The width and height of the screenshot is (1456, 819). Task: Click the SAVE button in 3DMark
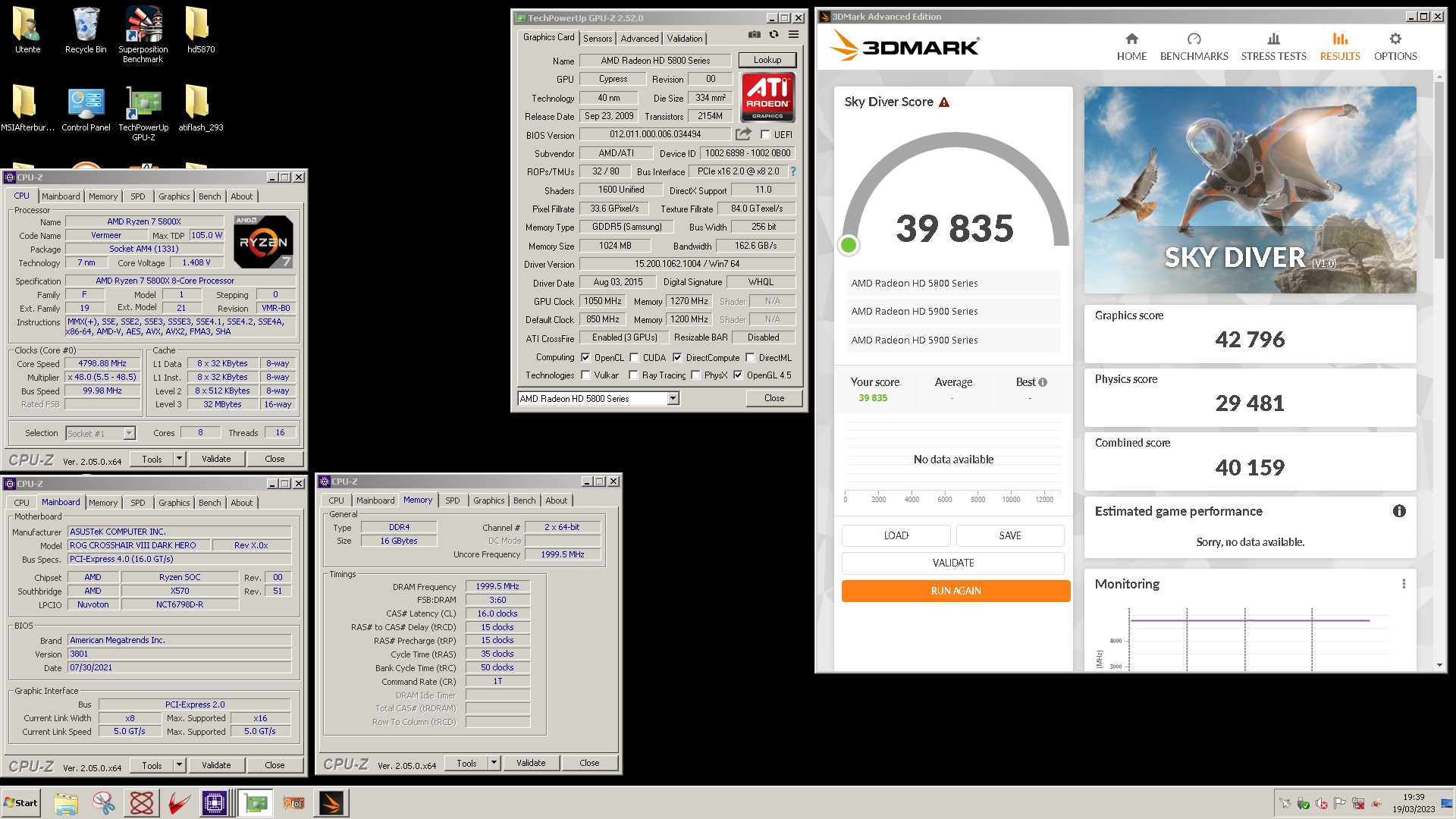click(x=1010, y=535)
